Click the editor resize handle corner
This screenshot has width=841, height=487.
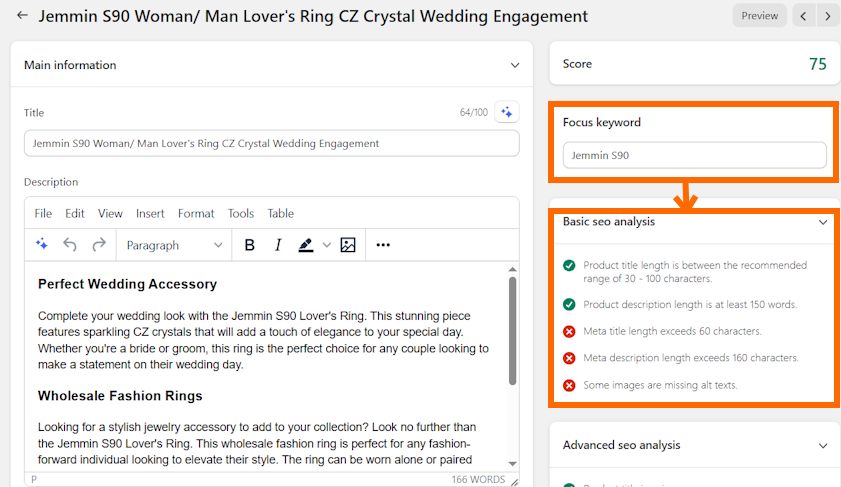pos(514,482)
